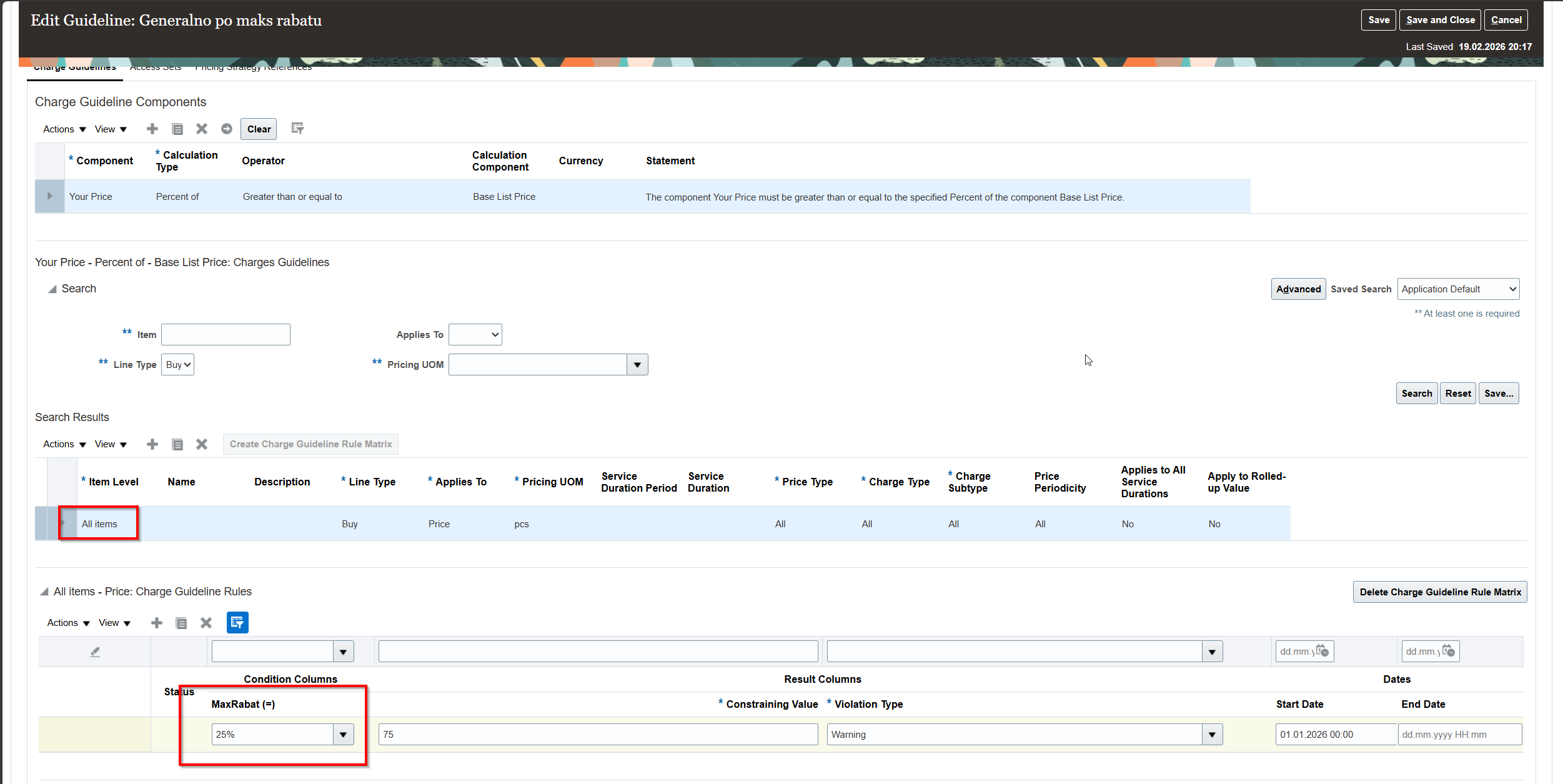Open the MaxRabat 25% dropdown
Screen dimensions: 1563x784
click(x=343, y=735)
